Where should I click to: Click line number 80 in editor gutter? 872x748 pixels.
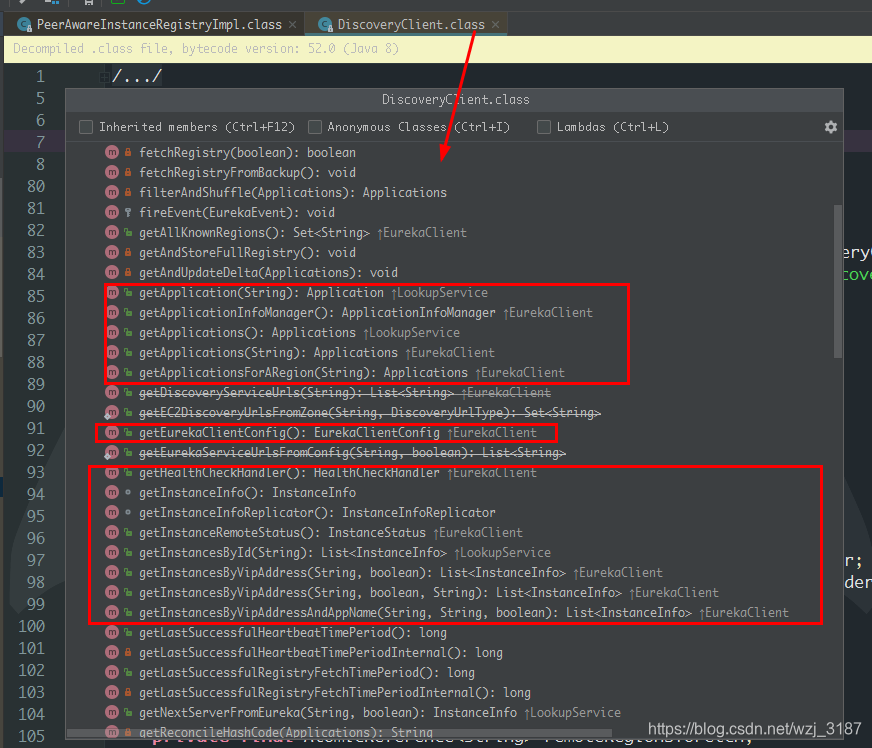click(x=36, y=186)
